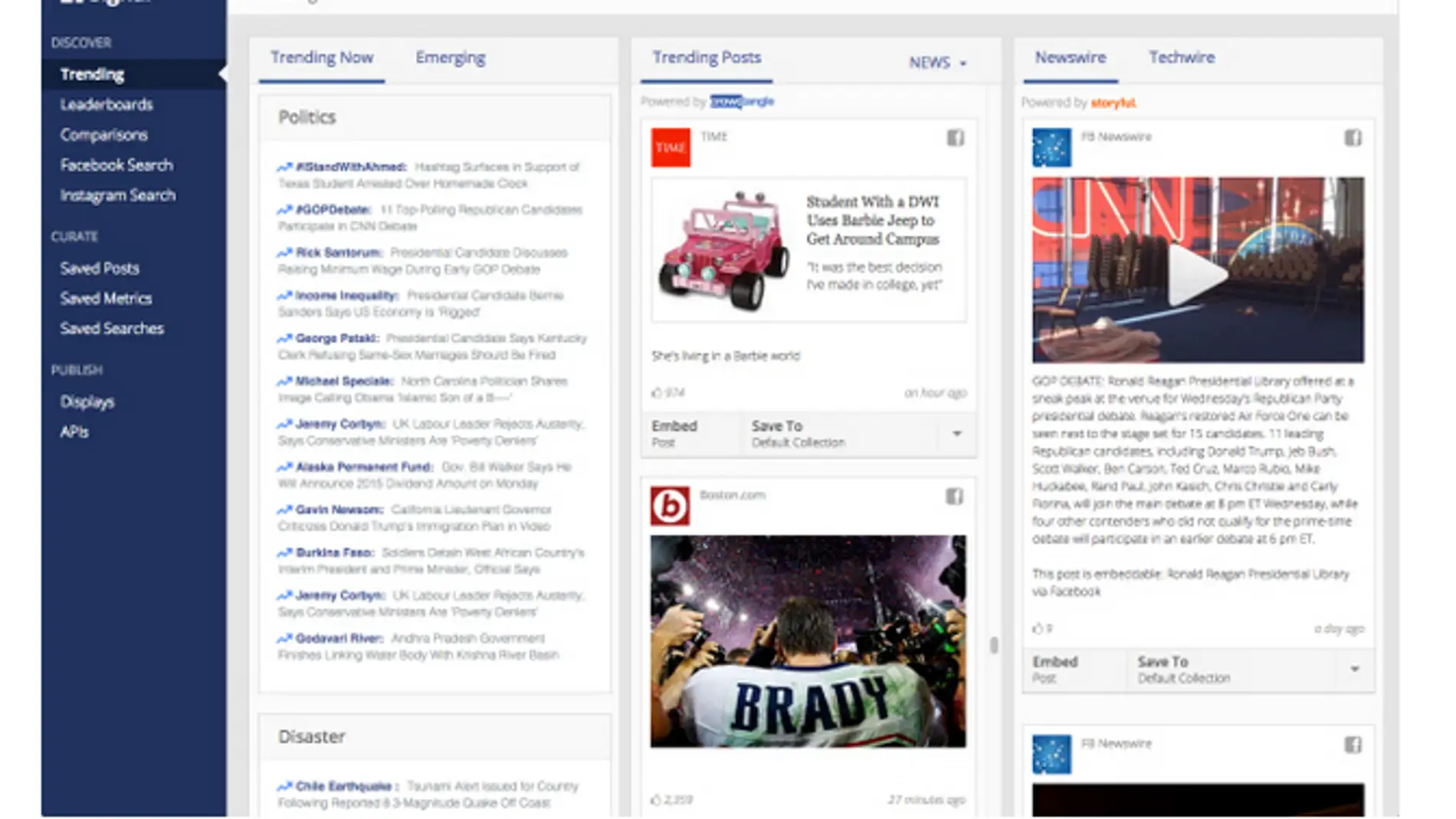Image resolution: width=1456 pixels, height=819 pixels.
Task: Click Facebook icon on first FB Newswire post
Action: click(x=1353, y=138)
